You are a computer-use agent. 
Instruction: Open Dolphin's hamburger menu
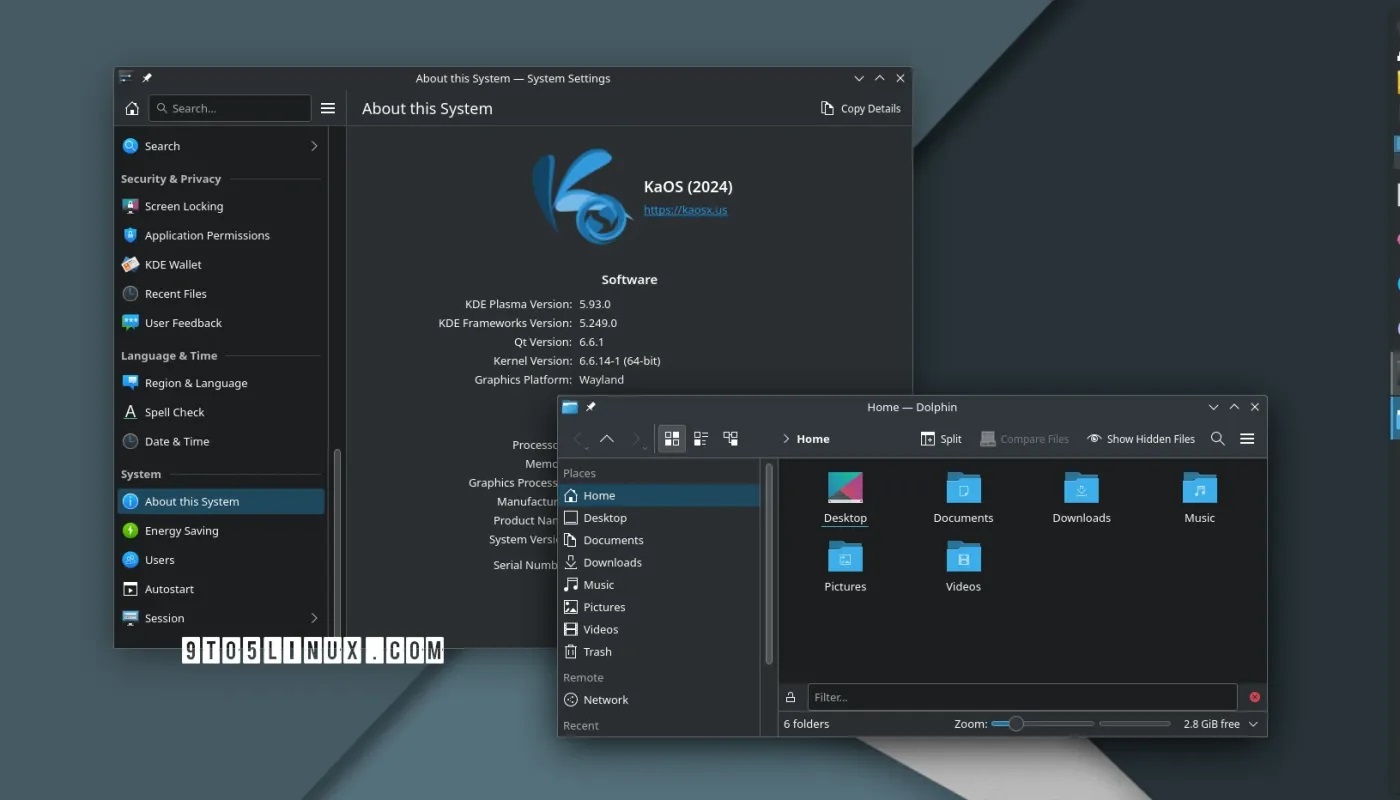[1247, 438]
